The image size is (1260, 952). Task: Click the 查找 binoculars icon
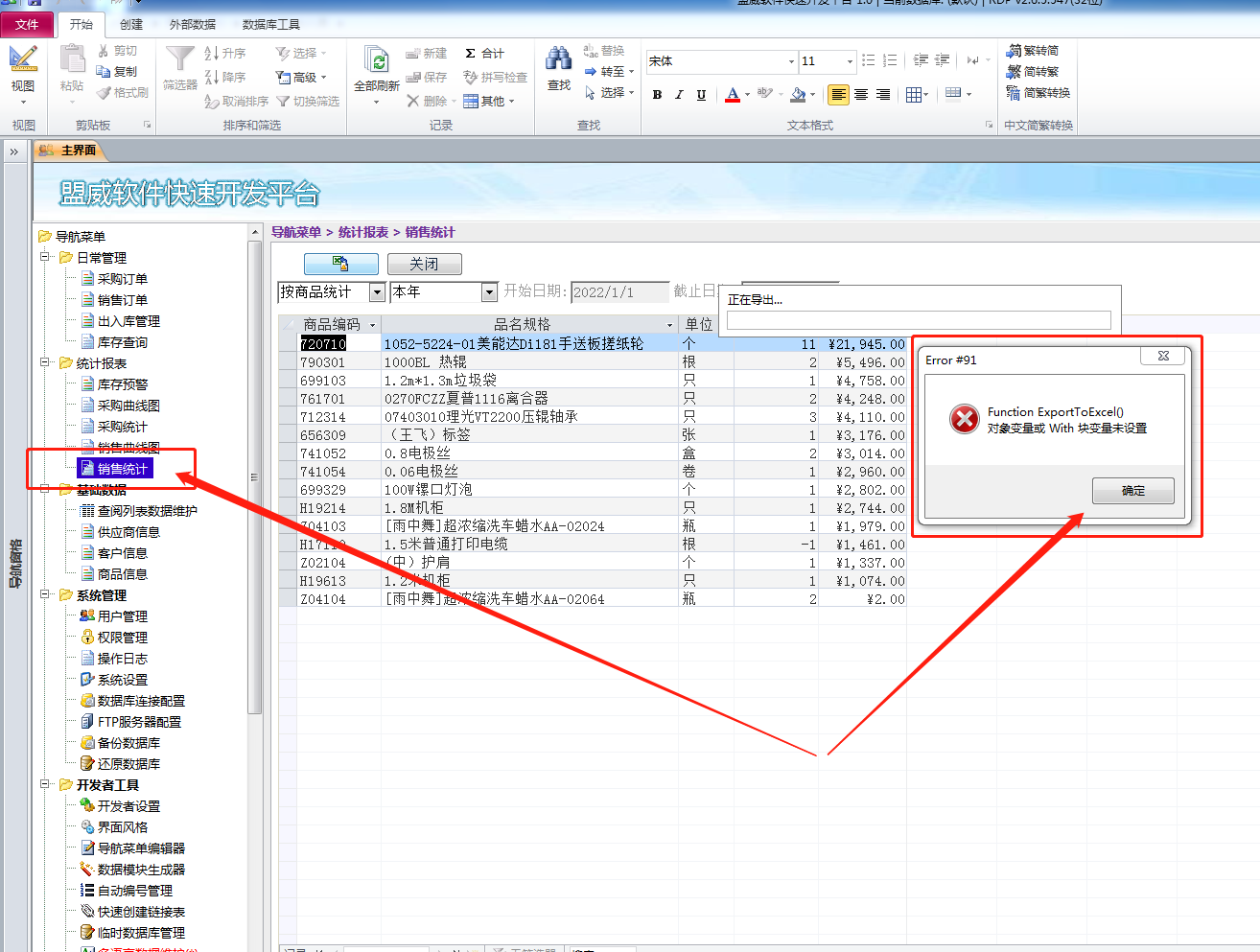click(559, 59)
